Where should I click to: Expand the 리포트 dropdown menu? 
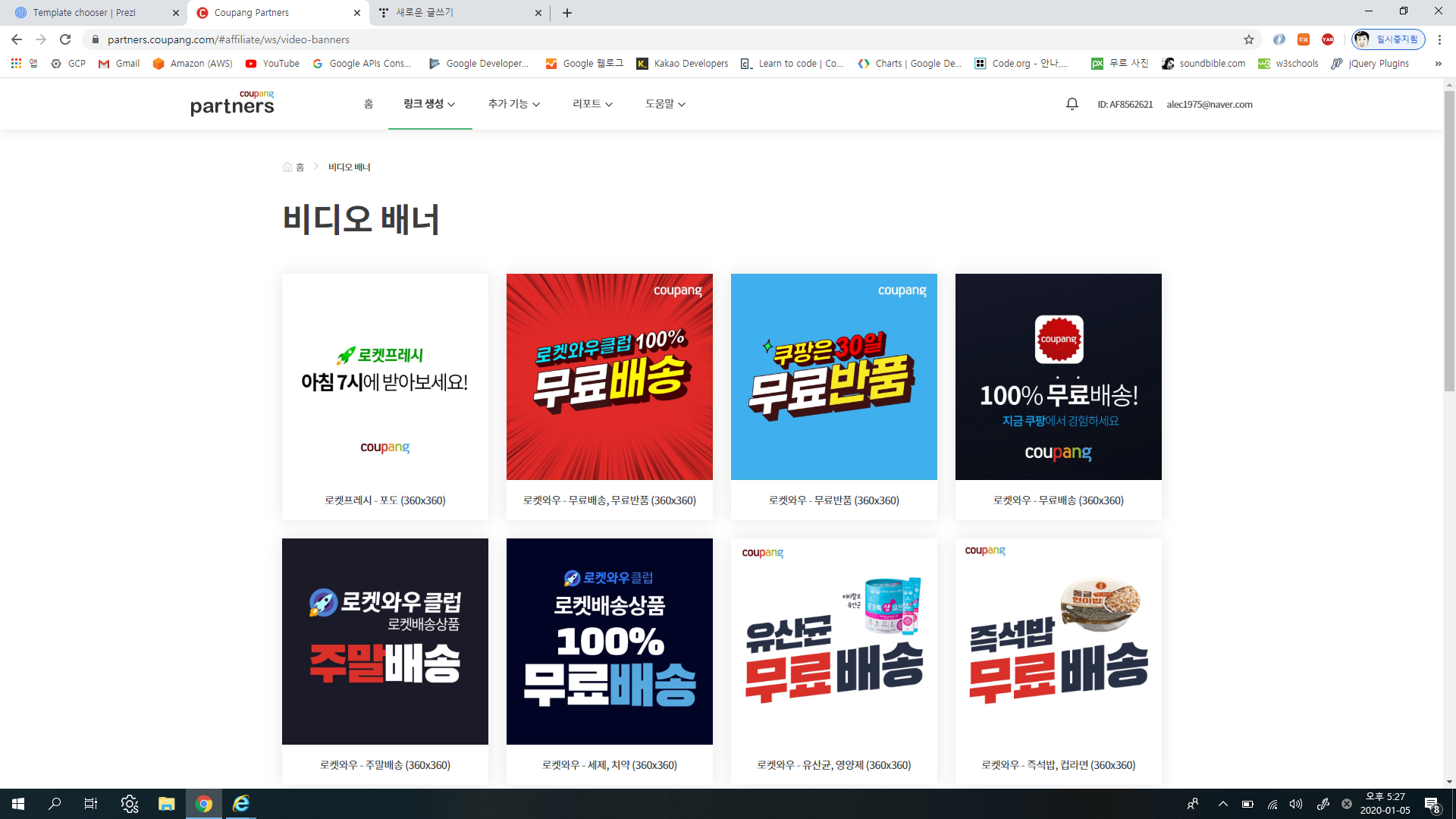pyautogui.click(x=592, y=104)
